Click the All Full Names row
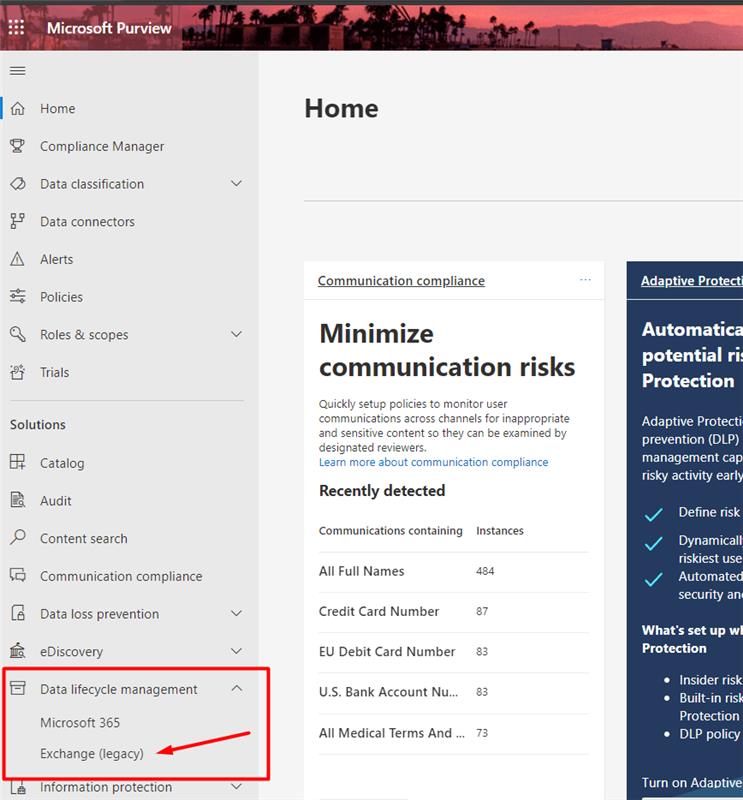 pos(362,571)
